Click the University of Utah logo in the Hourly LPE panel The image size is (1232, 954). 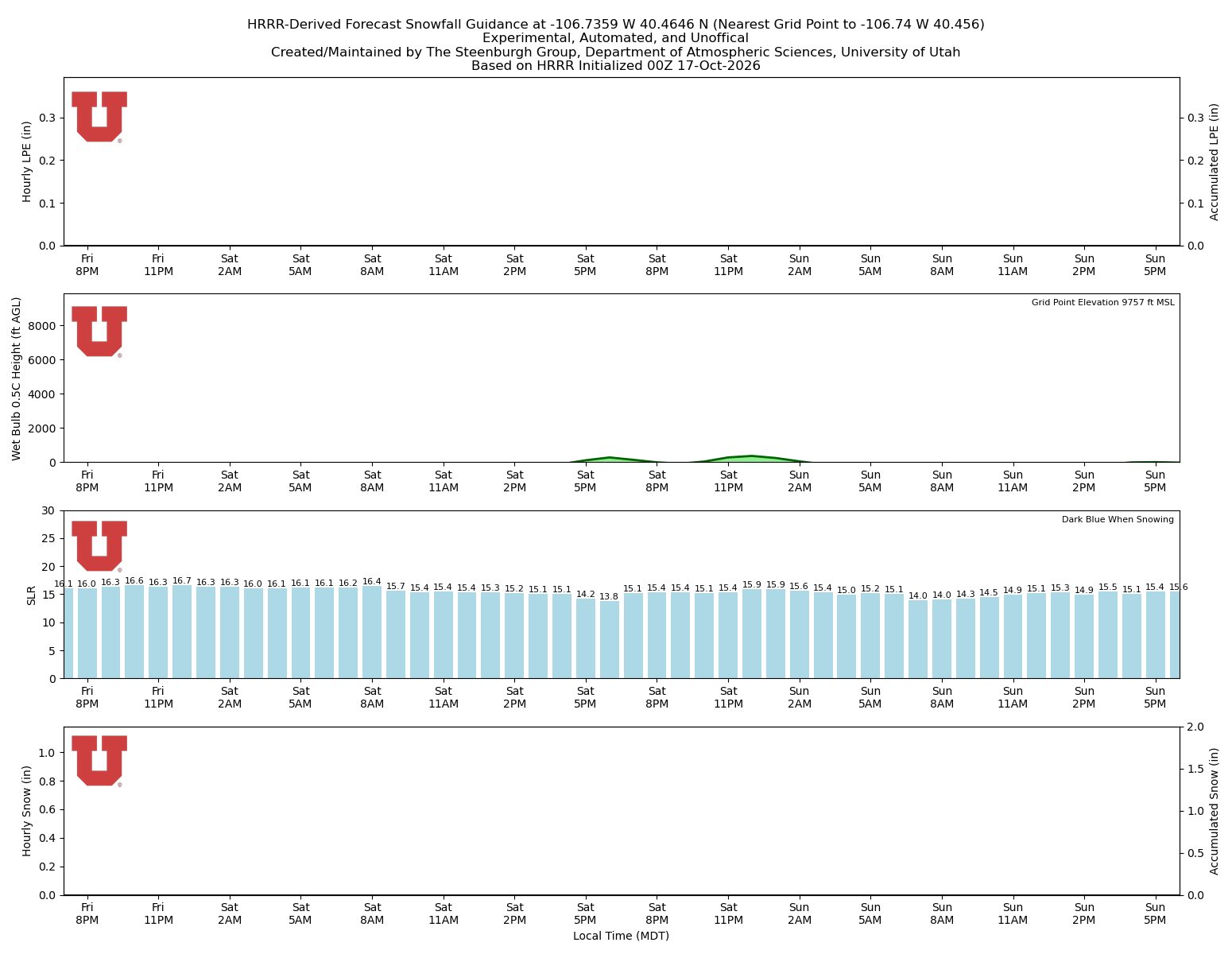[99, 117]
